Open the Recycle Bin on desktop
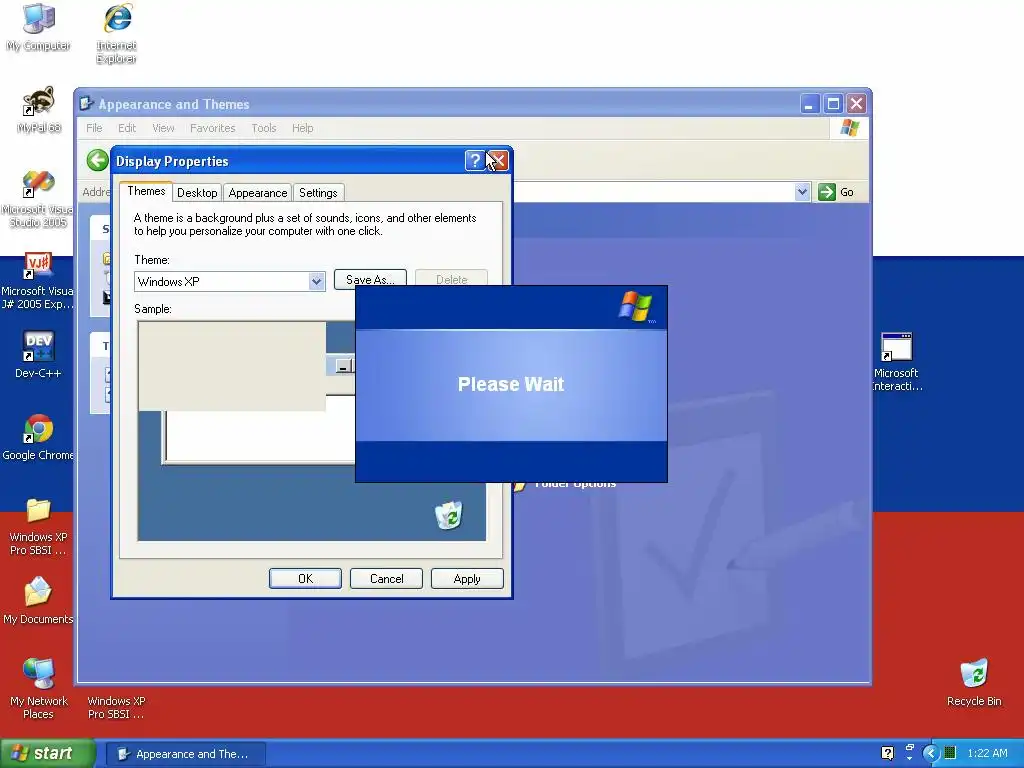1024x768 pixels. click(x=974, y=682)
